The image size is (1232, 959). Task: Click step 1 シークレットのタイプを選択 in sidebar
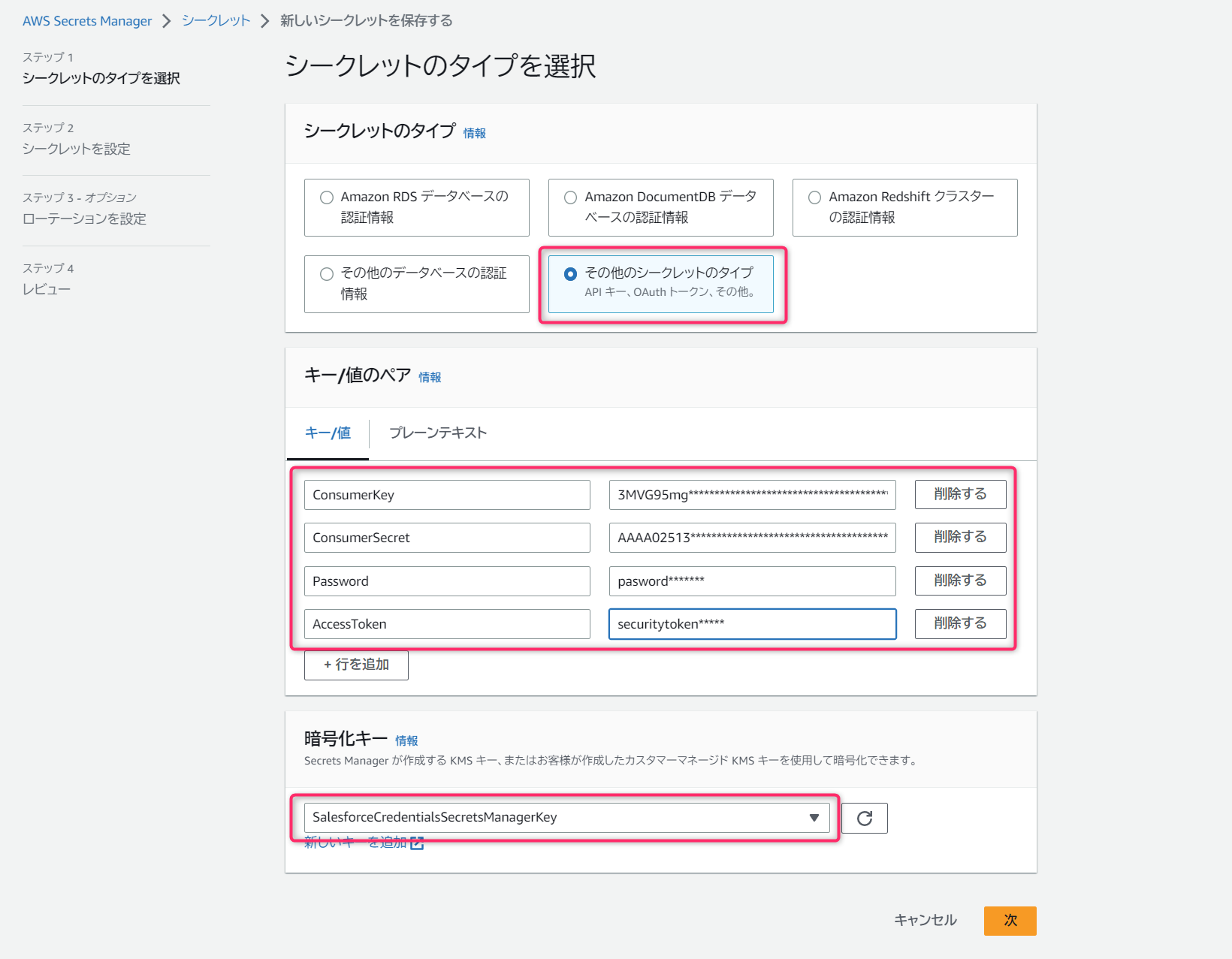point(101,78)
